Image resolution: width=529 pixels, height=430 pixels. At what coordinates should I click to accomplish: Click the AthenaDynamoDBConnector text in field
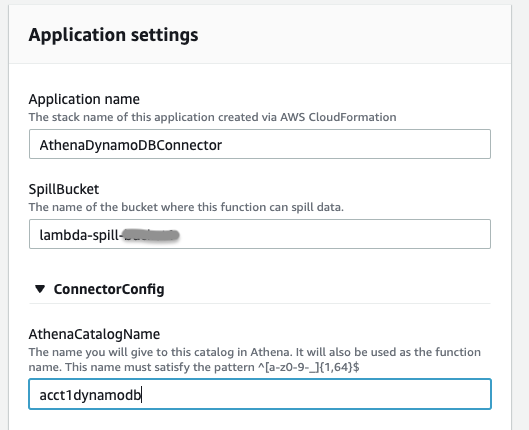coord(131,145)
